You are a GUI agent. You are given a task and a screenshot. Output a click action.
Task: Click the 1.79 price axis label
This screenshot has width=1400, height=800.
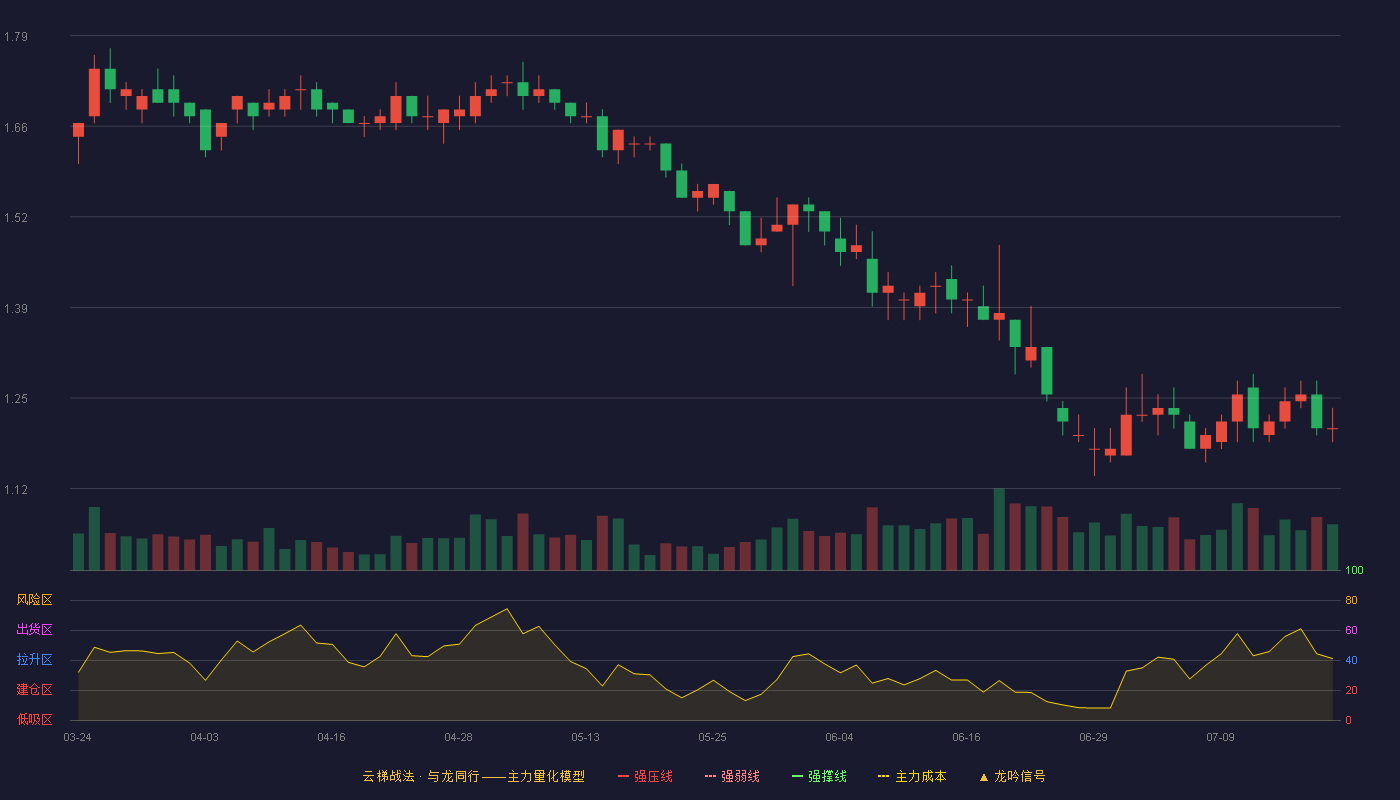point(16,37)
